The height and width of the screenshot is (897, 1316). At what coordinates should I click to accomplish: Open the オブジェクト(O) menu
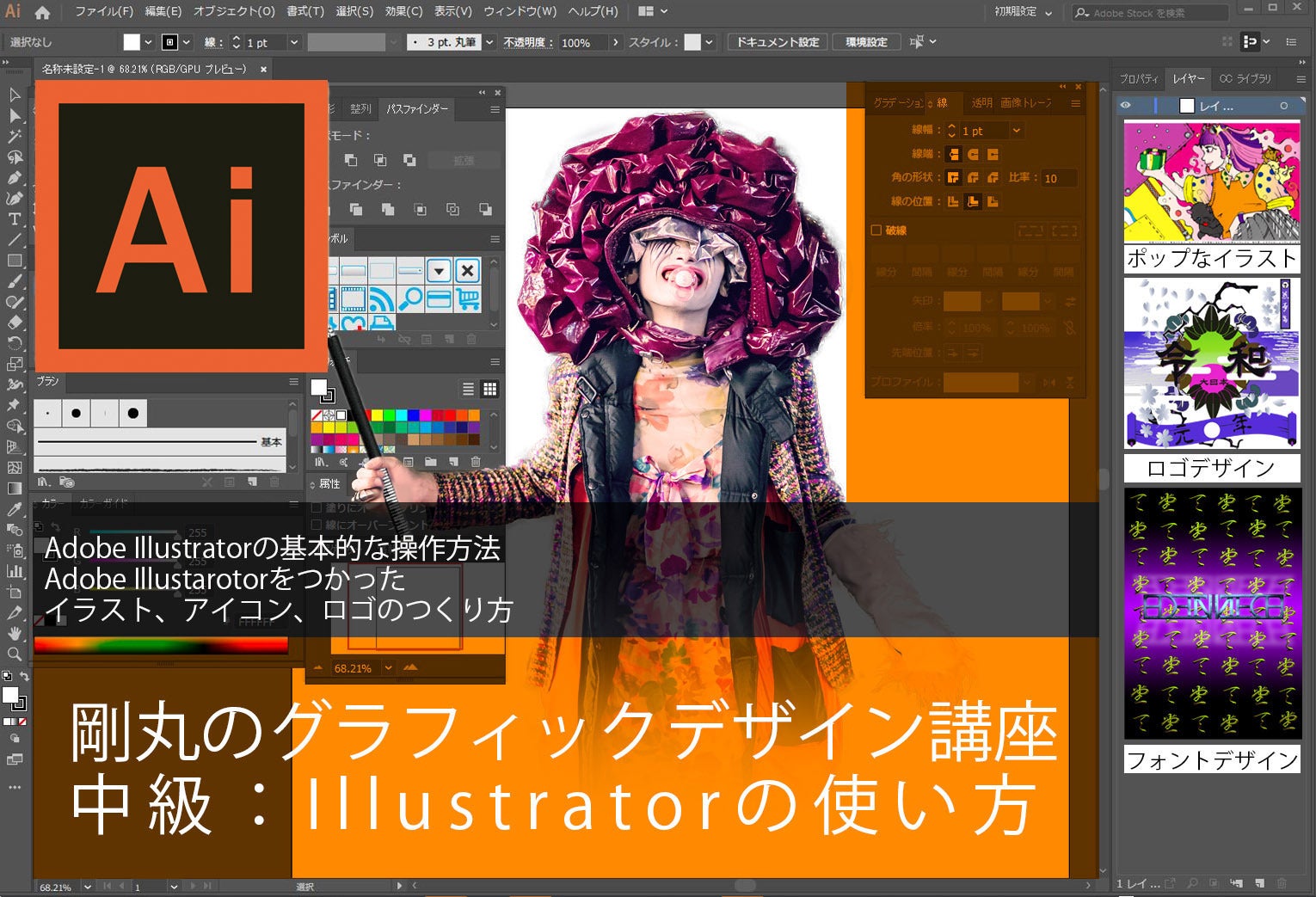click(x=234, y=12)
